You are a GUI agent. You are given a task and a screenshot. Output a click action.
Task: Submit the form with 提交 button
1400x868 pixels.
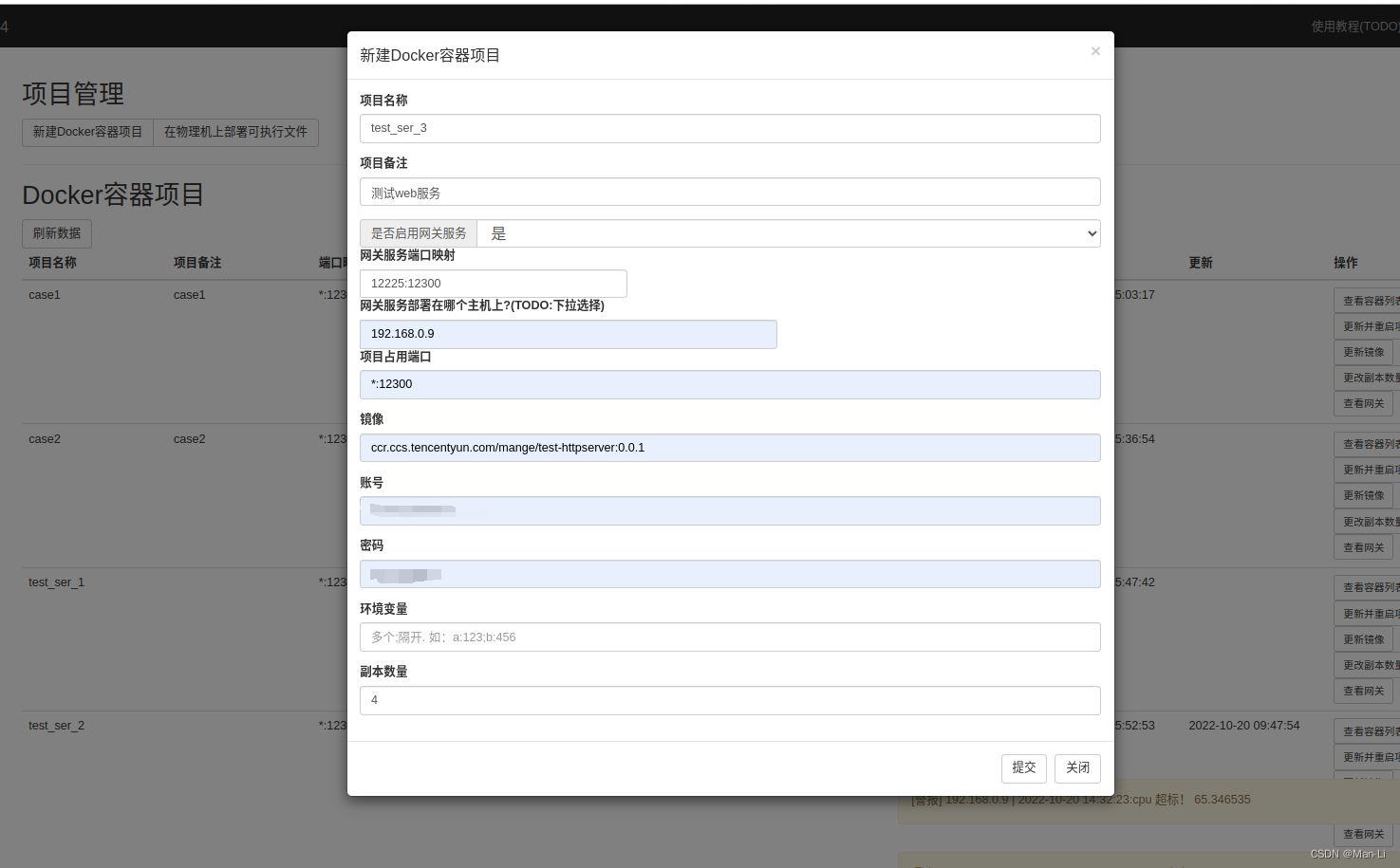click(1024, 768)
